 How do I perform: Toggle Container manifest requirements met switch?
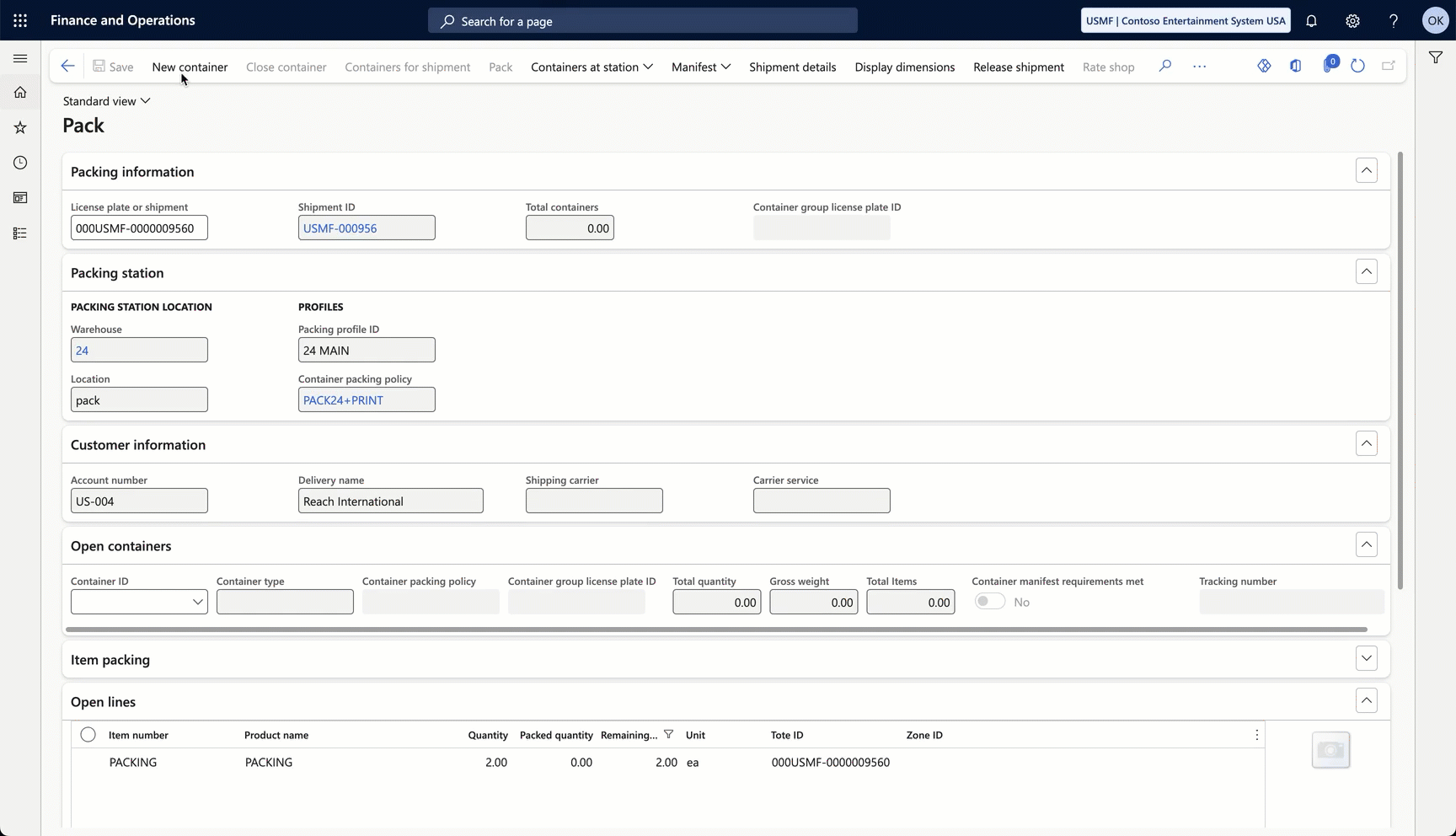tap(990, 602)
